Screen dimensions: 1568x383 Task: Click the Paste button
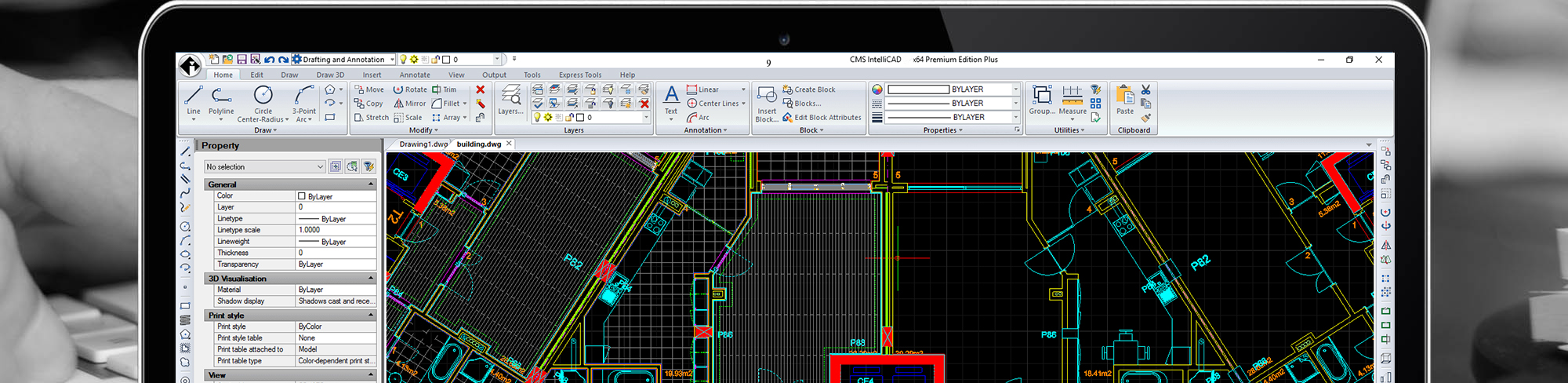tap(1125, 100)
